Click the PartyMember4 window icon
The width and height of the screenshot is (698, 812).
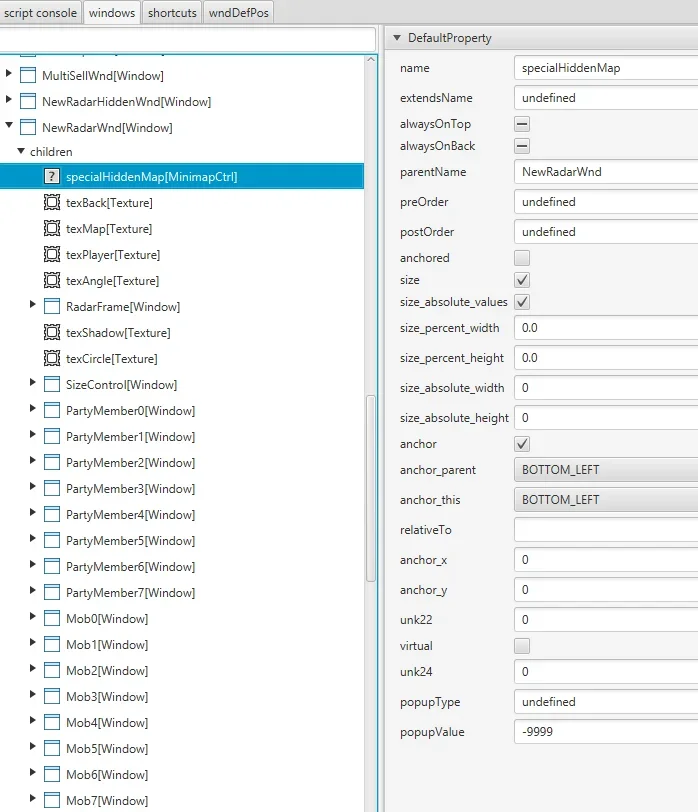51,514
